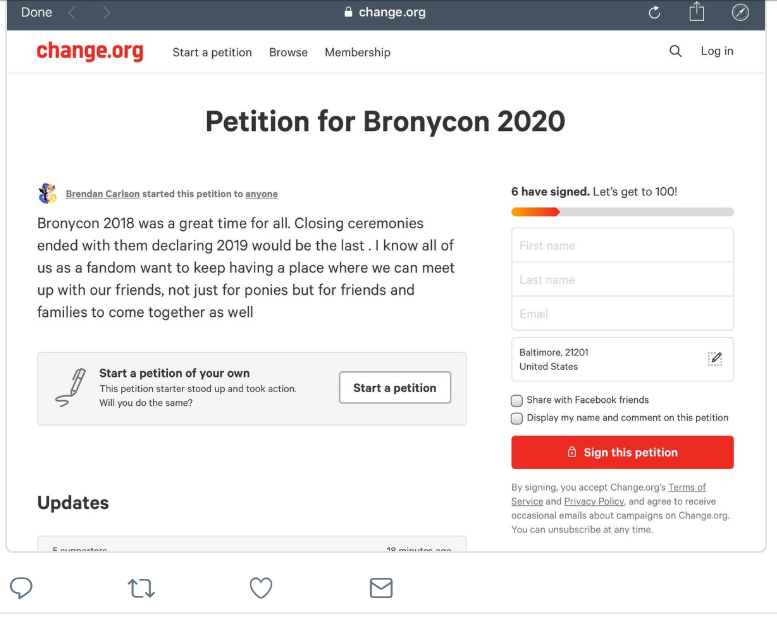
Task: Open in Safari using the compass icon
Action: [x=740, y=12]
